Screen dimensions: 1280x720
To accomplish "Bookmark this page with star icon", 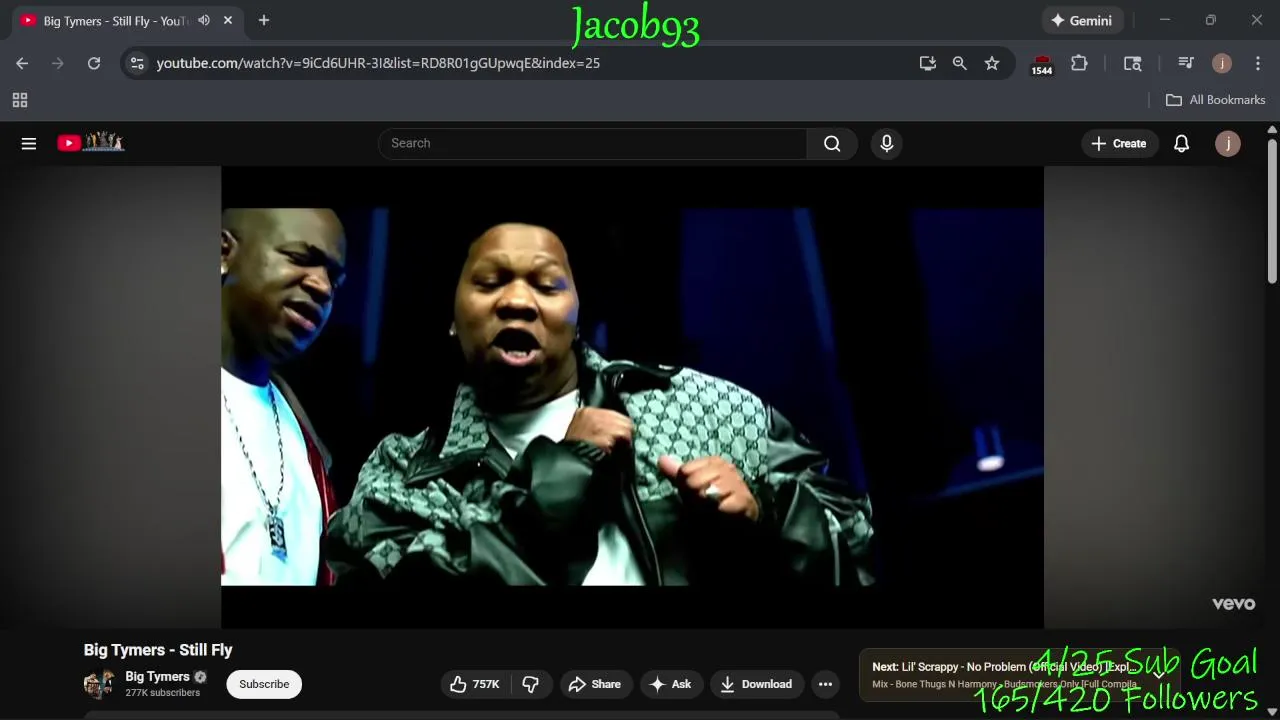I will [x=992, y=63].
